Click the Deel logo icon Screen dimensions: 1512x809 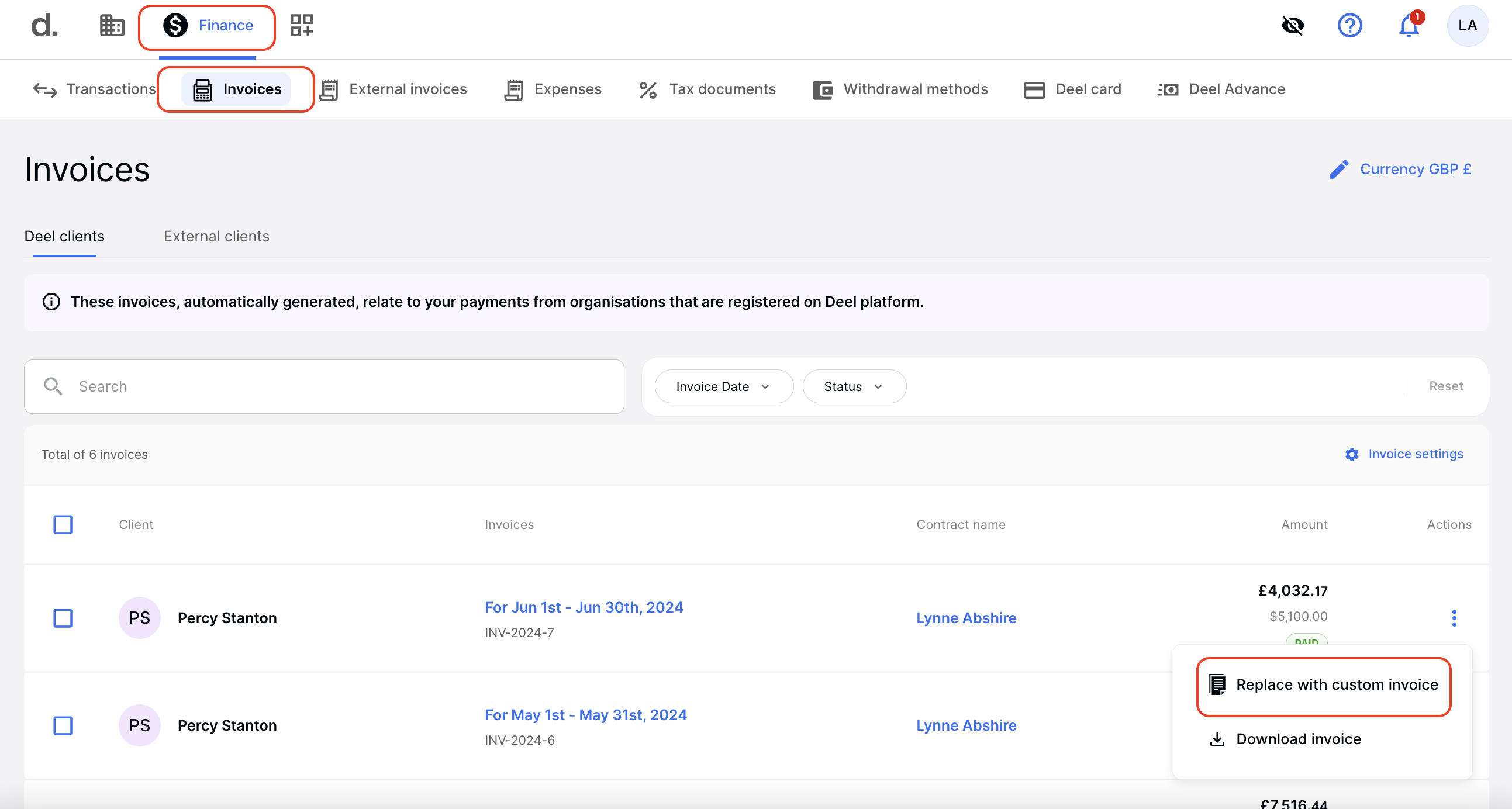click(x=44, y=26)
